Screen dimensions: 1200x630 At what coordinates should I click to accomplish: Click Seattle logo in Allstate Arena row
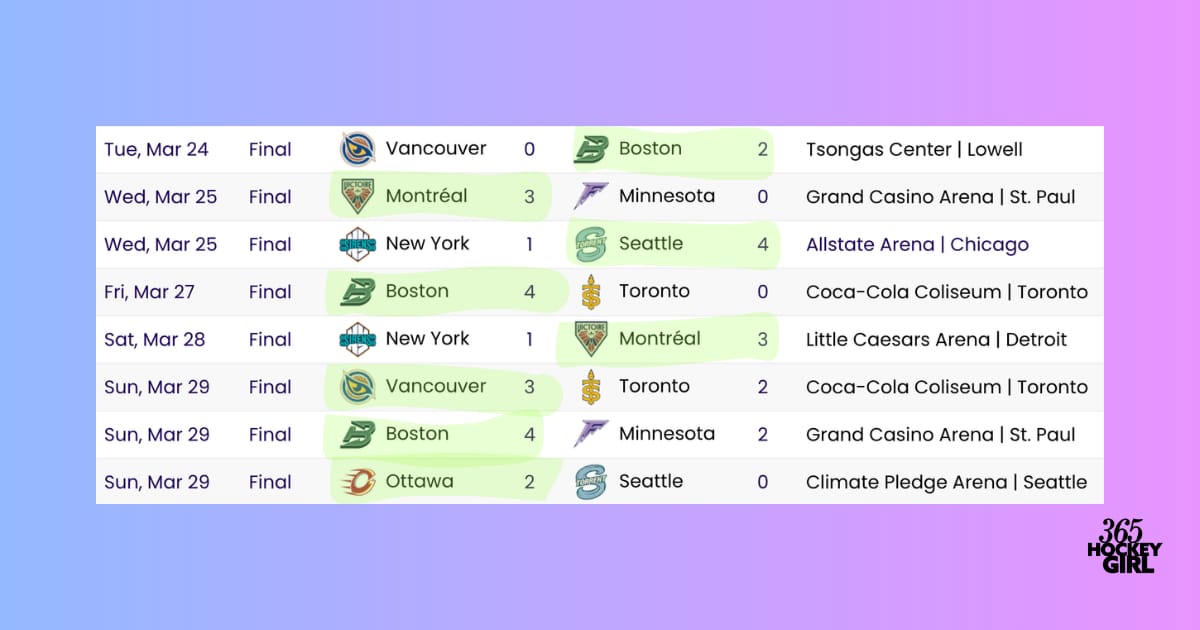click(x=590, y=244)
